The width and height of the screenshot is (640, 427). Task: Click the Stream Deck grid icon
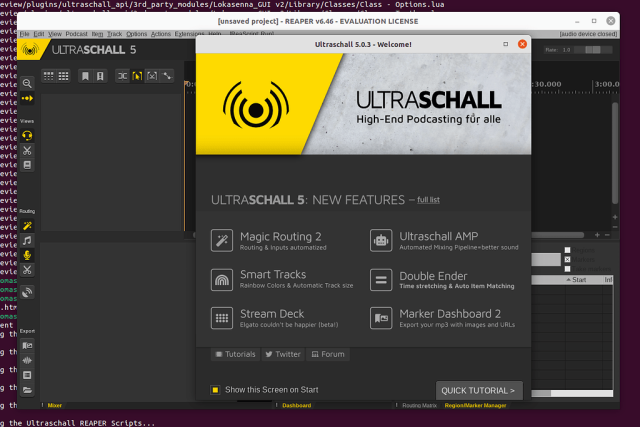tap(222, 318)
